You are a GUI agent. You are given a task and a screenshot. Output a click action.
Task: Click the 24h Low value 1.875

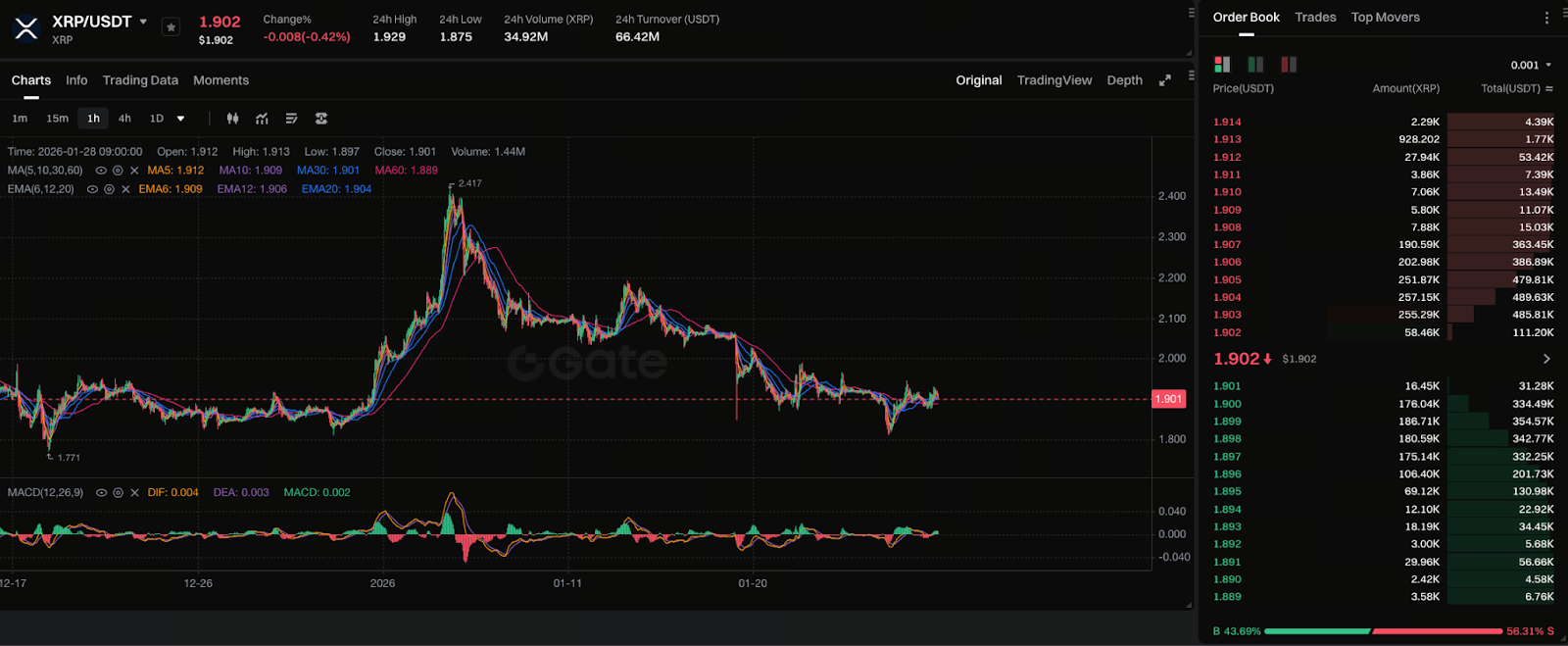[x=456, y=37]
